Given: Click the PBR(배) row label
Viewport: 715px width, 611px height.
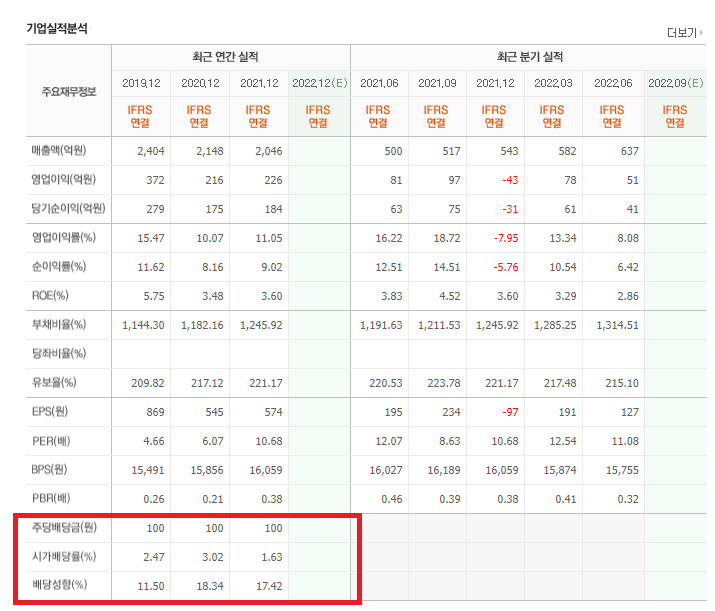Looking at the screenshot, I should (x=51, y=498).
